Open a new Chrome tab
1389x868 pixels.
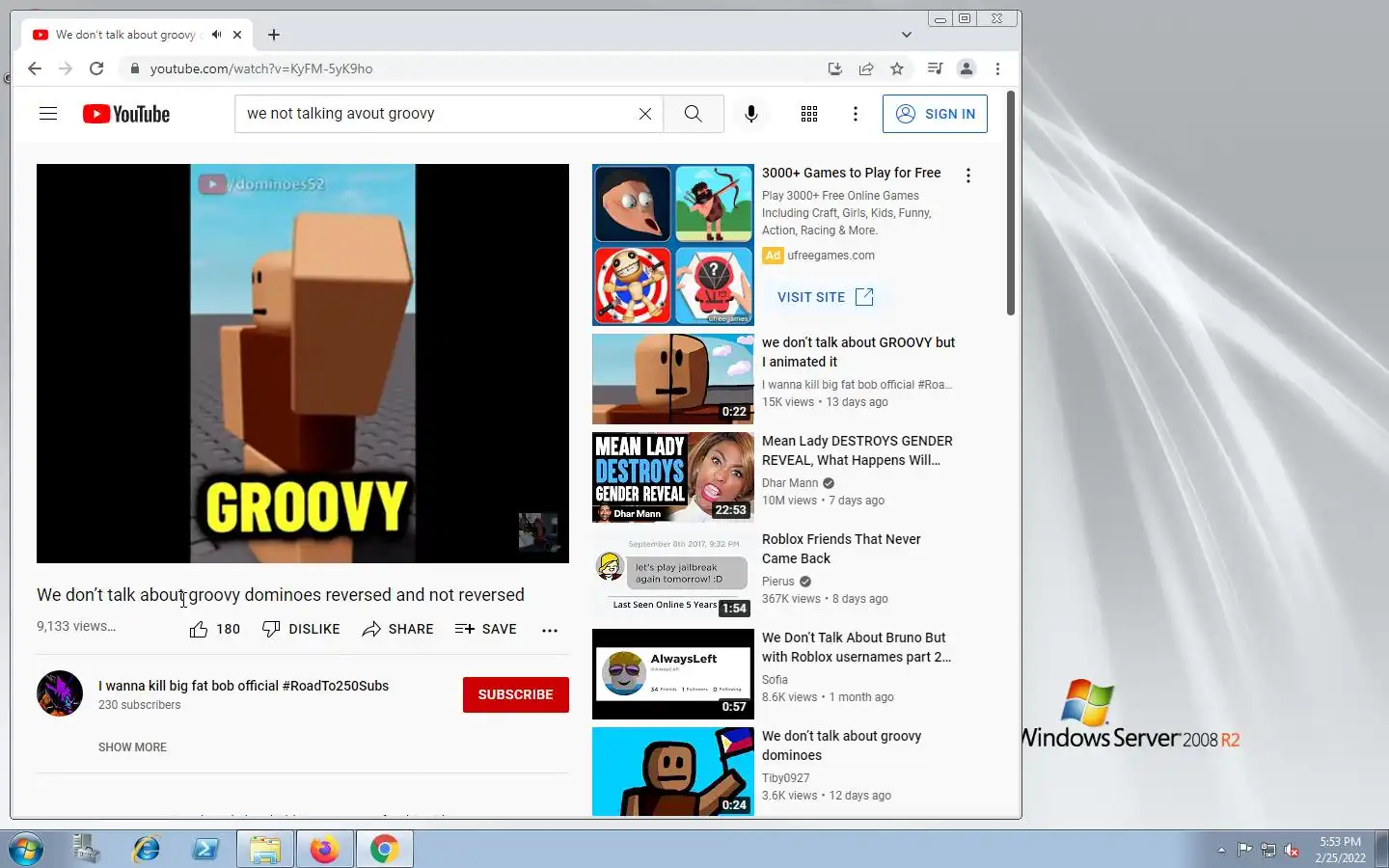pos(274,35)
